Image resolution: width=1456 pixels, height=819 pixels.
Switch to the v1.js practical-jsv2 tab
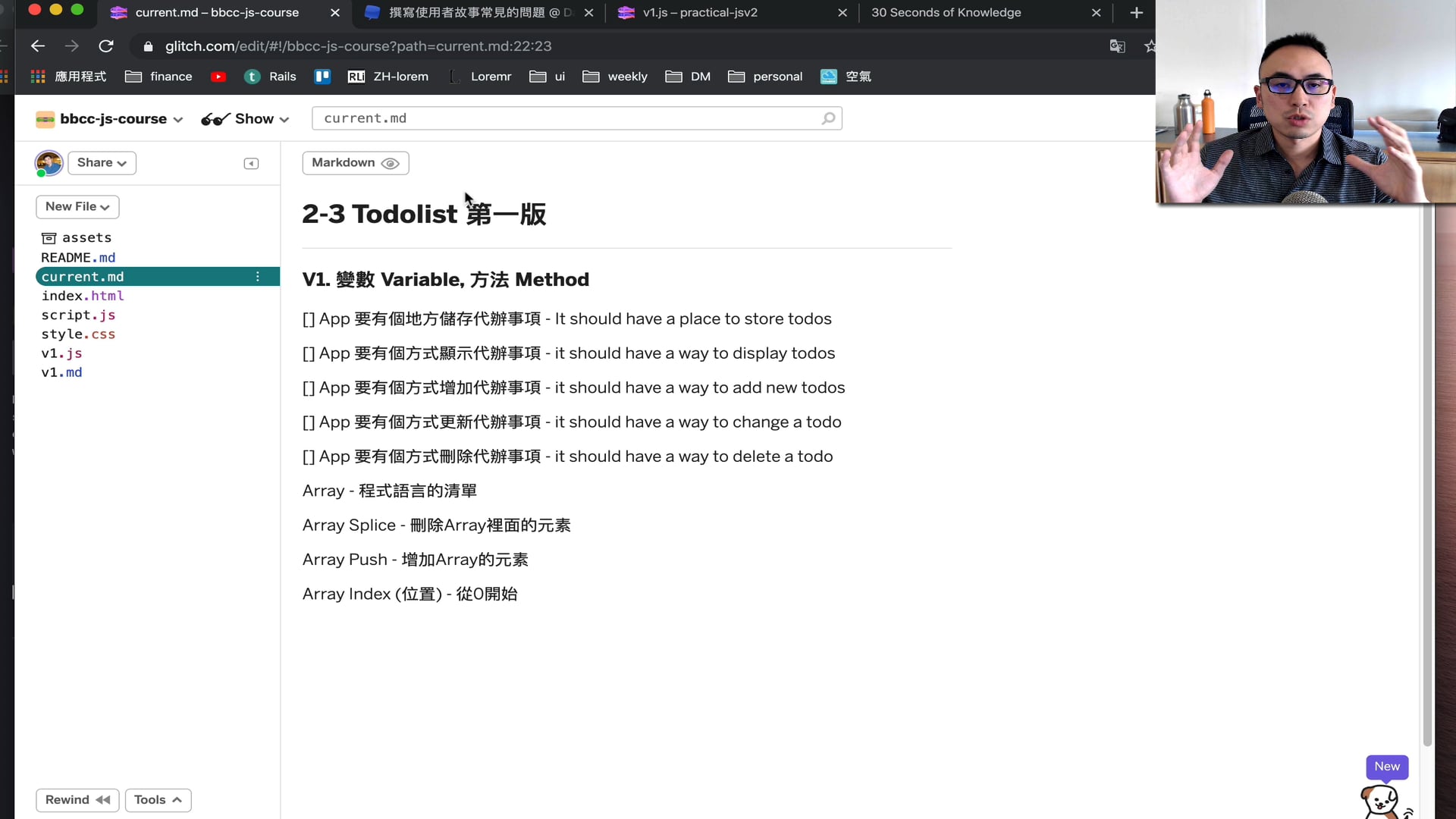699,13
